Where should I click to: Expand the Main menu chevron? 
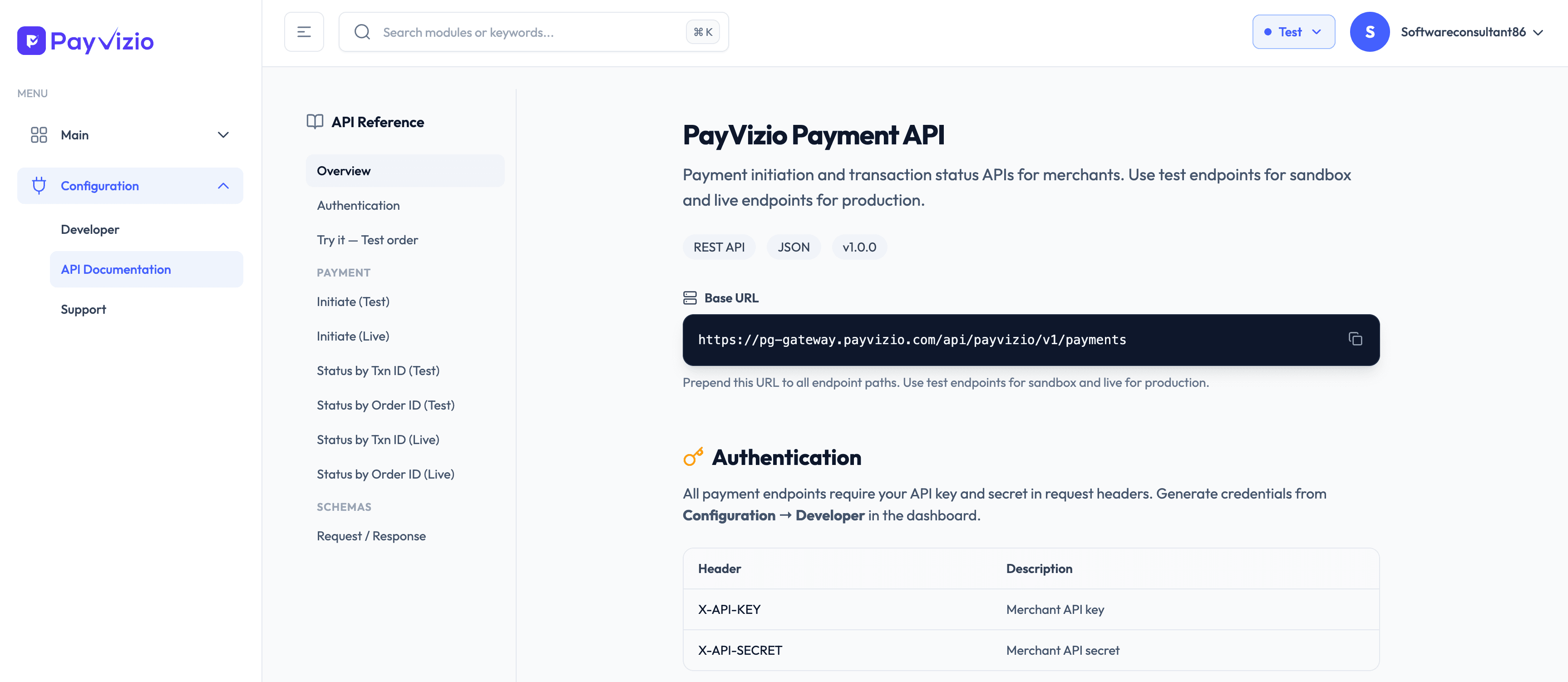(x=223, y=134)
